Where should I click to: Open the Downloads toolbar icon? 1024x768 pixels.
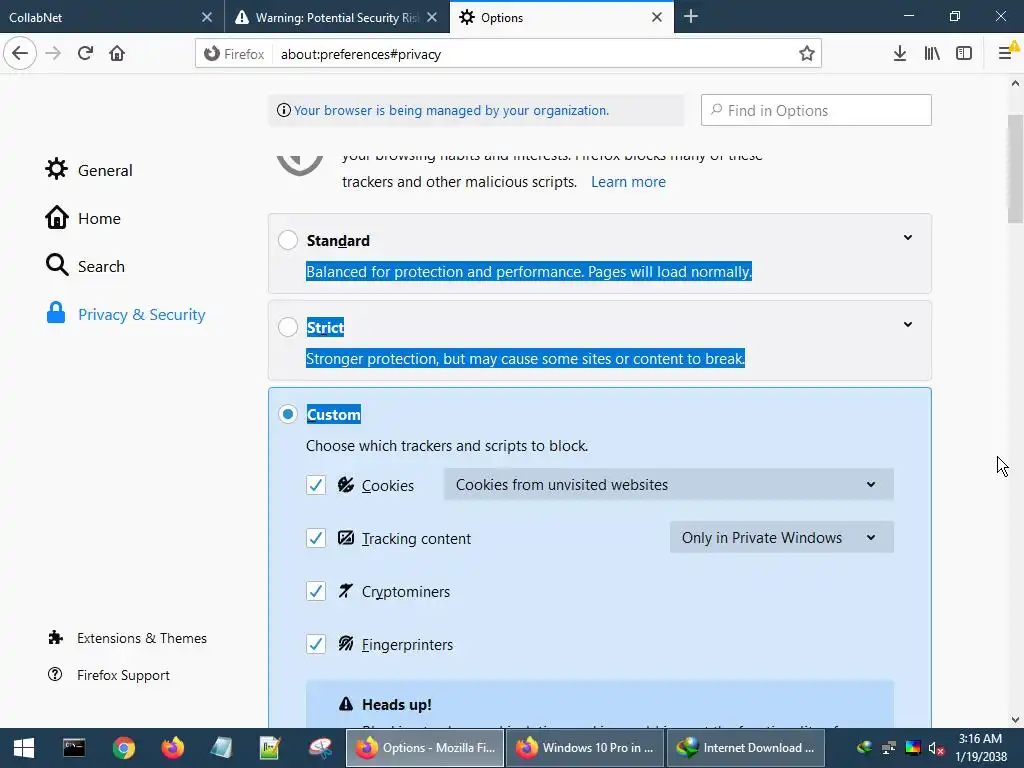click(x=899, y=54)
